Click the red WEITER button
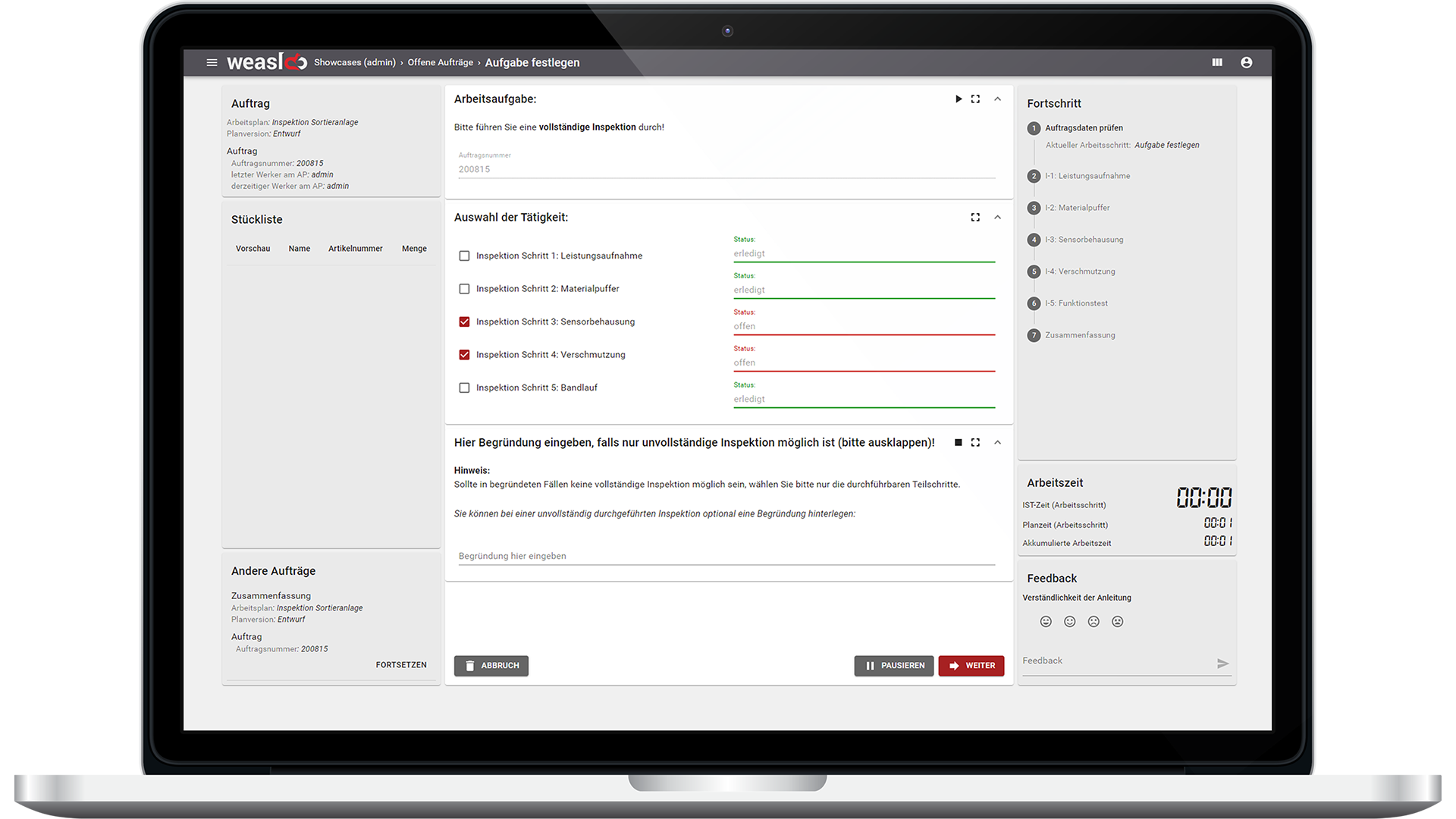 (x=971, y=666)
